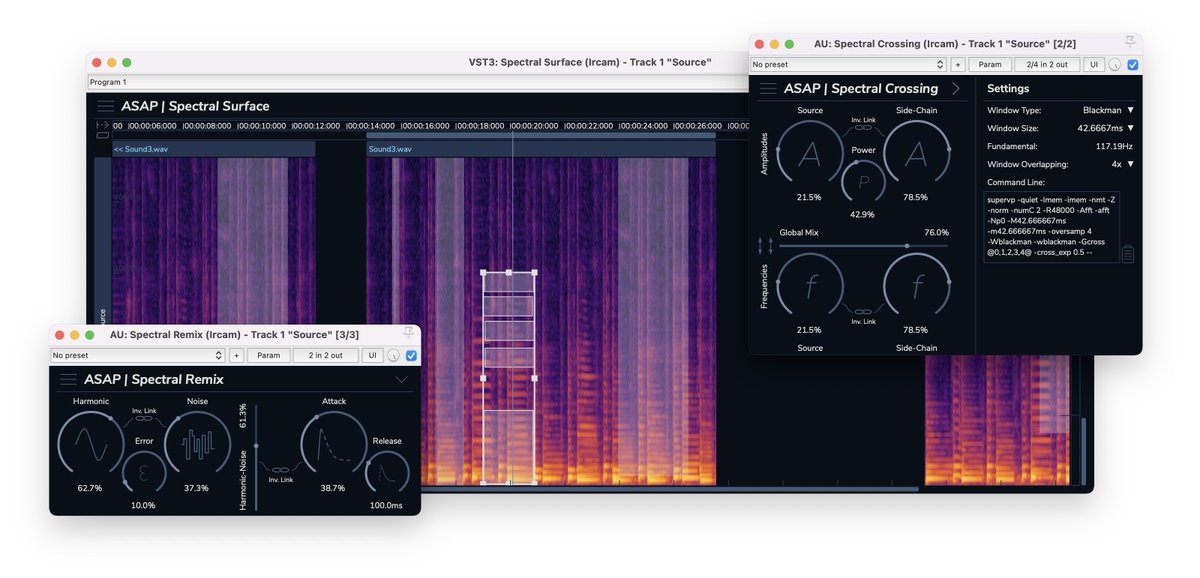
Task: Click the Side-Chain amplitude 'A' knob
Action: [917, 154]
